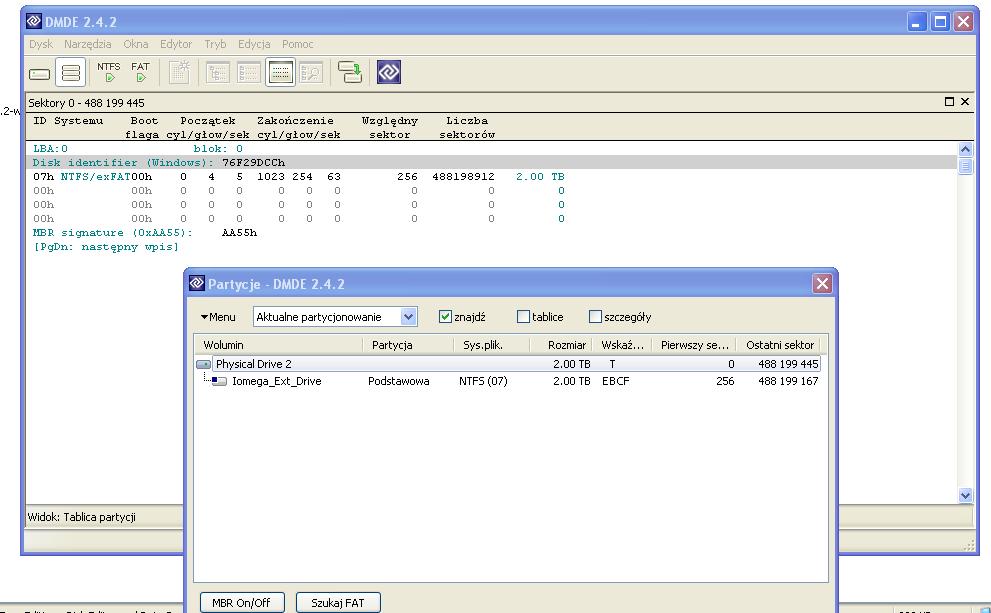Click the Sektory 0 - 488 199 445 title

pyautogui.click(x=86, y=102)
